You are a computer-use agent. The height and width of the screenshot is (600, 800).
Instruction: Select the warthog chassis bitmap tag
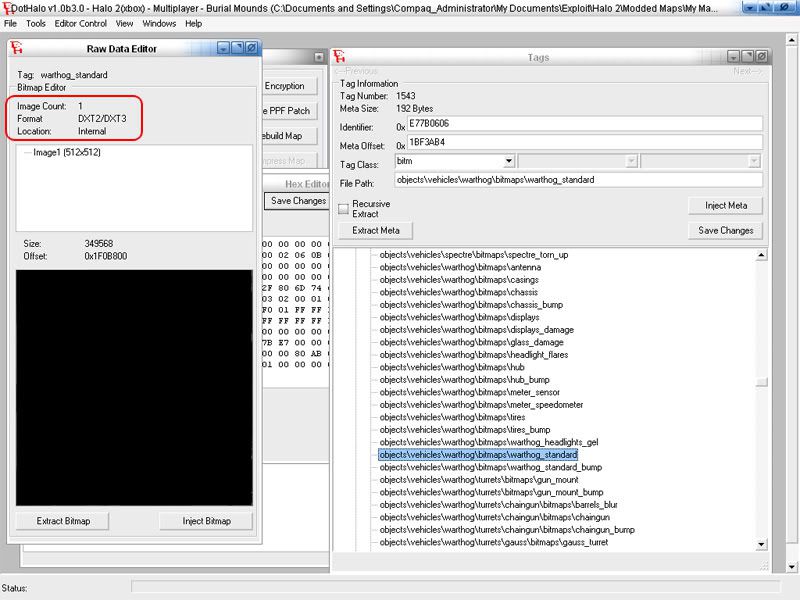(x=458, y=292)
